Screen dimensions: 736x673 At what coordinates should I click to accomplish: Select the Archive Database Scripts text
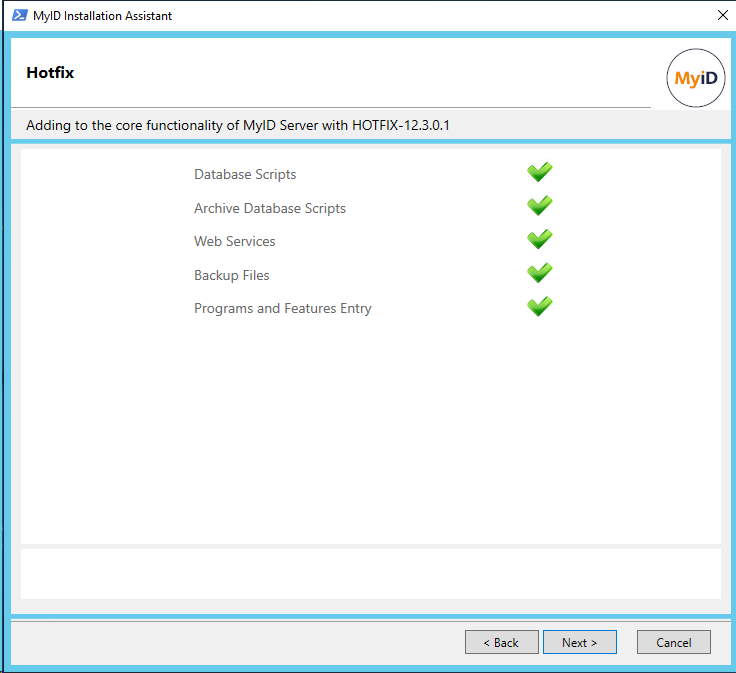270,208
